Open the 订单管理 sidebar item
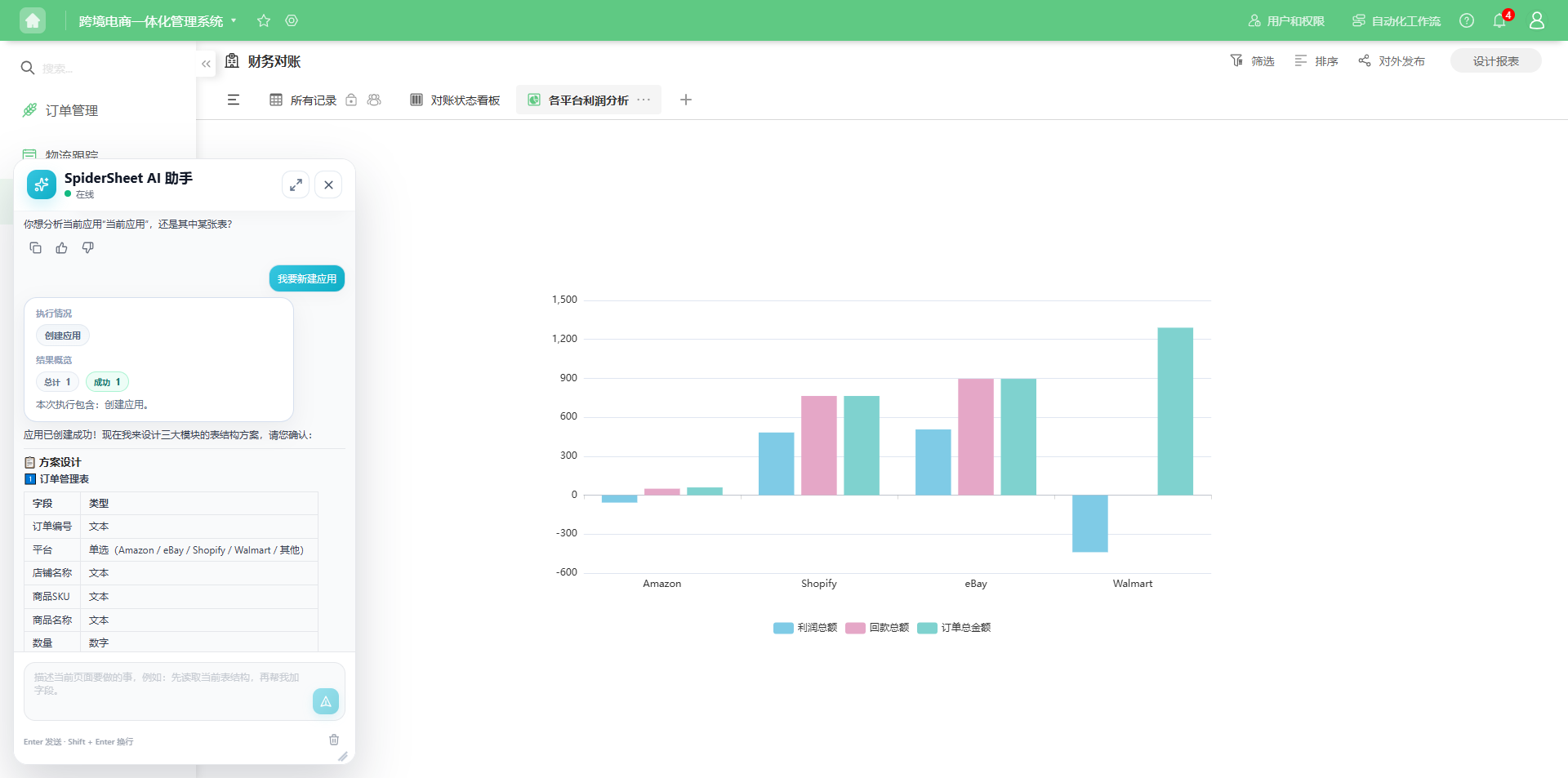Screen dimensions: 1568x778 tap(72, 110)
